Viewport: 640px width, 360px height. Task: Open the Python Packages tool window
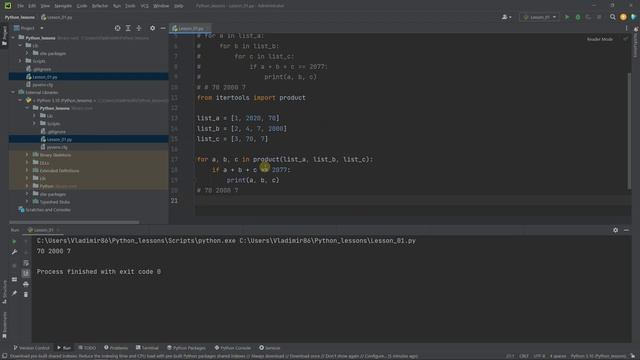(186, 348)
